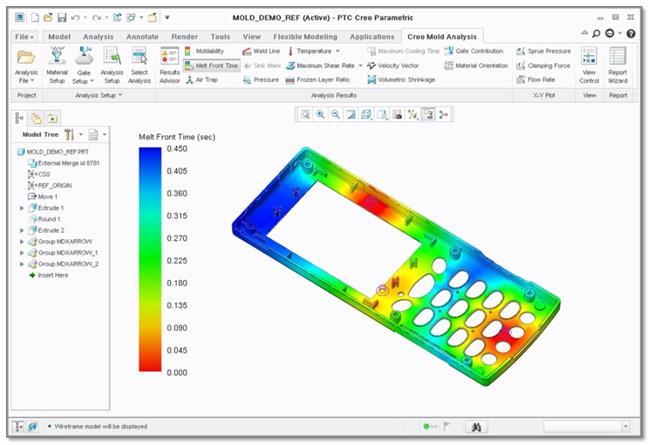654x445 pixels.
Task: Toggle the spin center graphics toolbar button
Action: click(x=443, y=114)
